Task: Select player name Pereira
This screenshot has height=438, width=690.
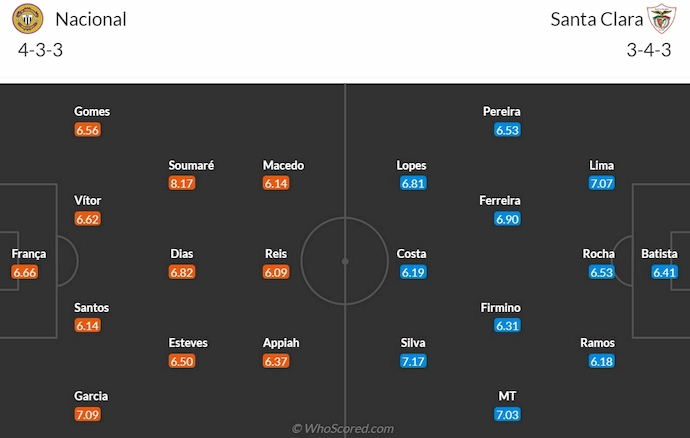Action: pos(502,112)
